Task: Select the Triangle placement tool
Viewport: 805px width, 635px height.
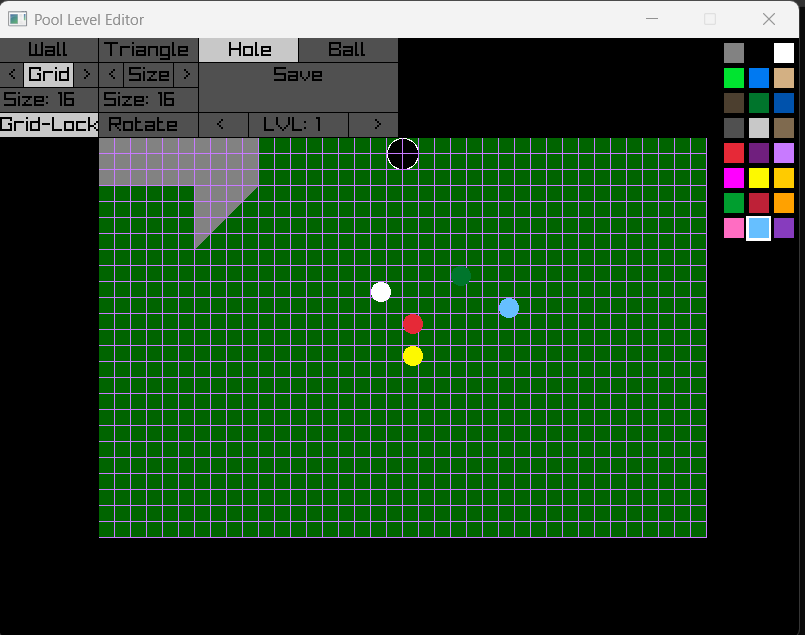Action: pos(148,50)
